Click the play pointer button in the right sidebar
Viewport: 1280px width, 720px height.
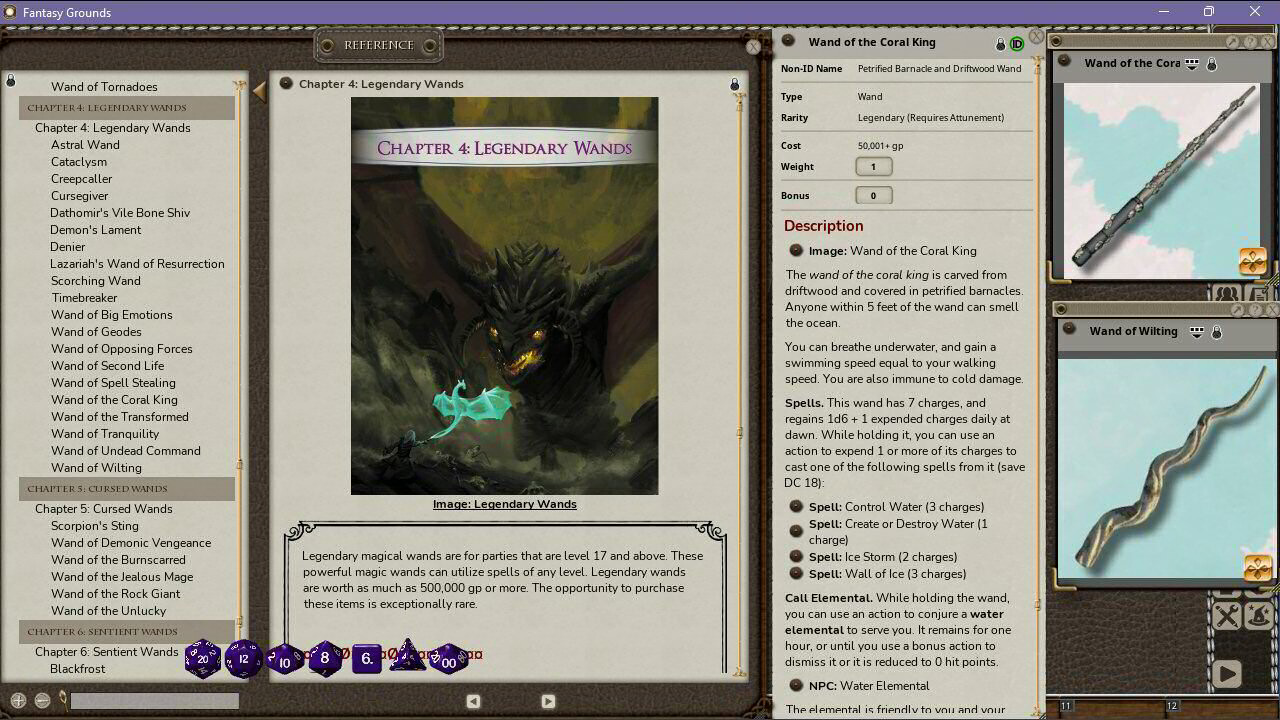click(x=1227, y=672)
